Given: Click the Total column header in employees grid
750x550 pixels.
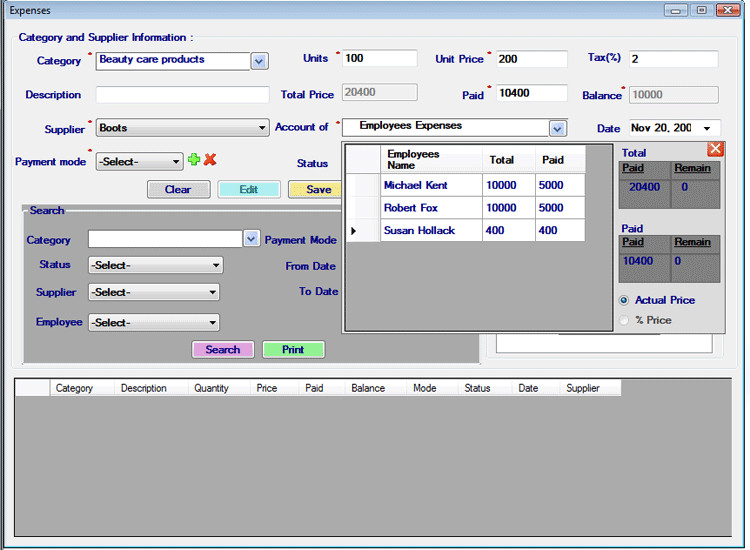Looking at the screenshot, I should pos(508,160).
